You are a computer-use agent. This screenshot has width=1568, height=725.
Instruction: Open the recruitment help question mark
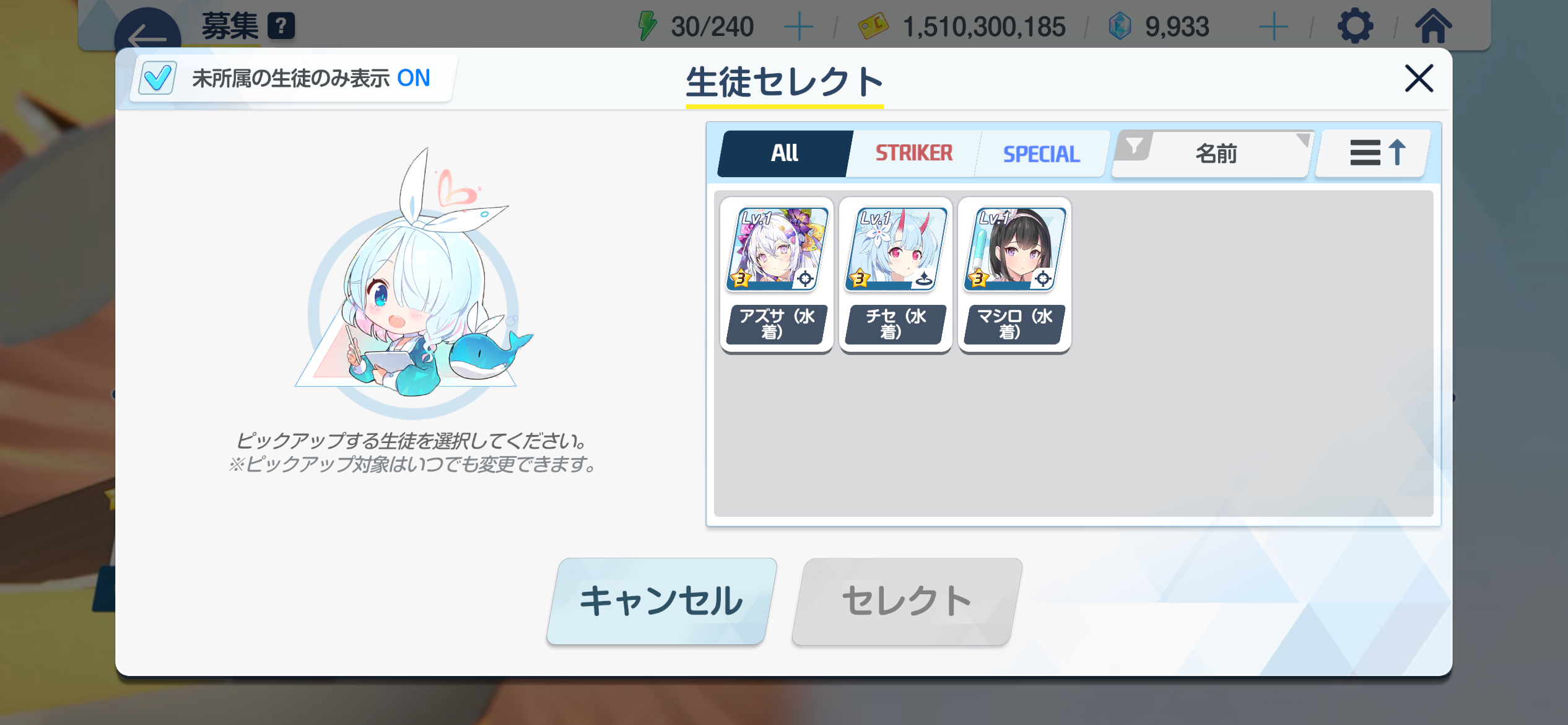coord(281,26)
